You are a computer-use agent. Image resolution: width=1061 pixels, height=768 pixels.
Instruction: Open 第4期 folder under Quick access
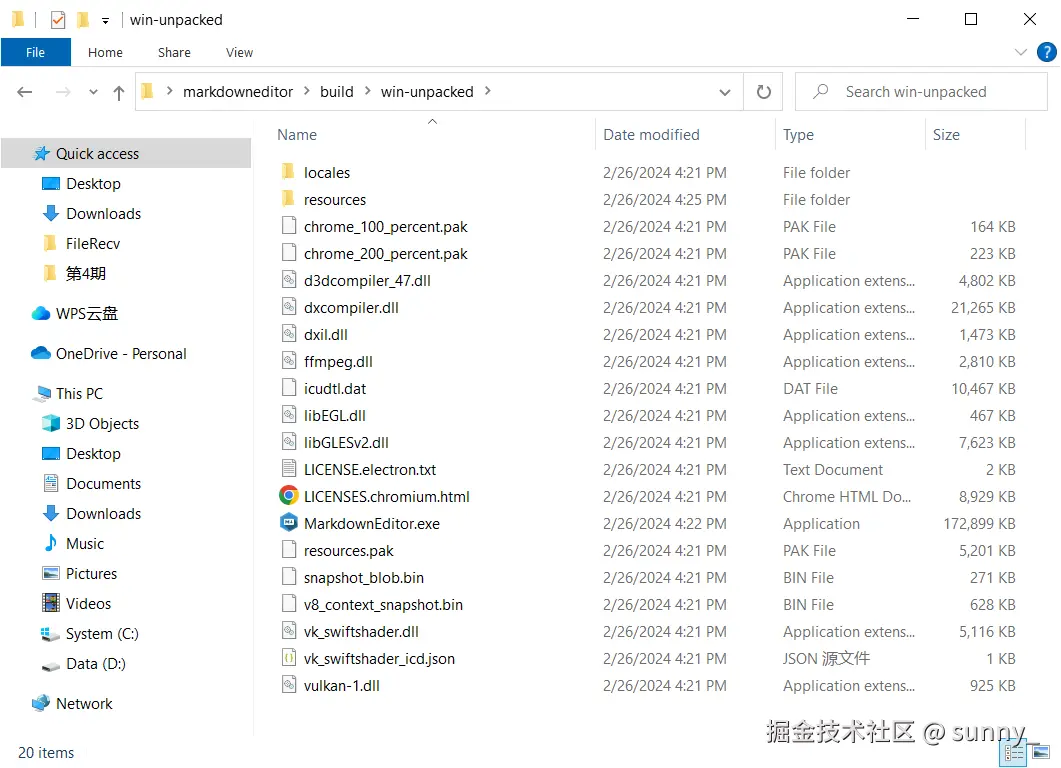click(74, 273)
